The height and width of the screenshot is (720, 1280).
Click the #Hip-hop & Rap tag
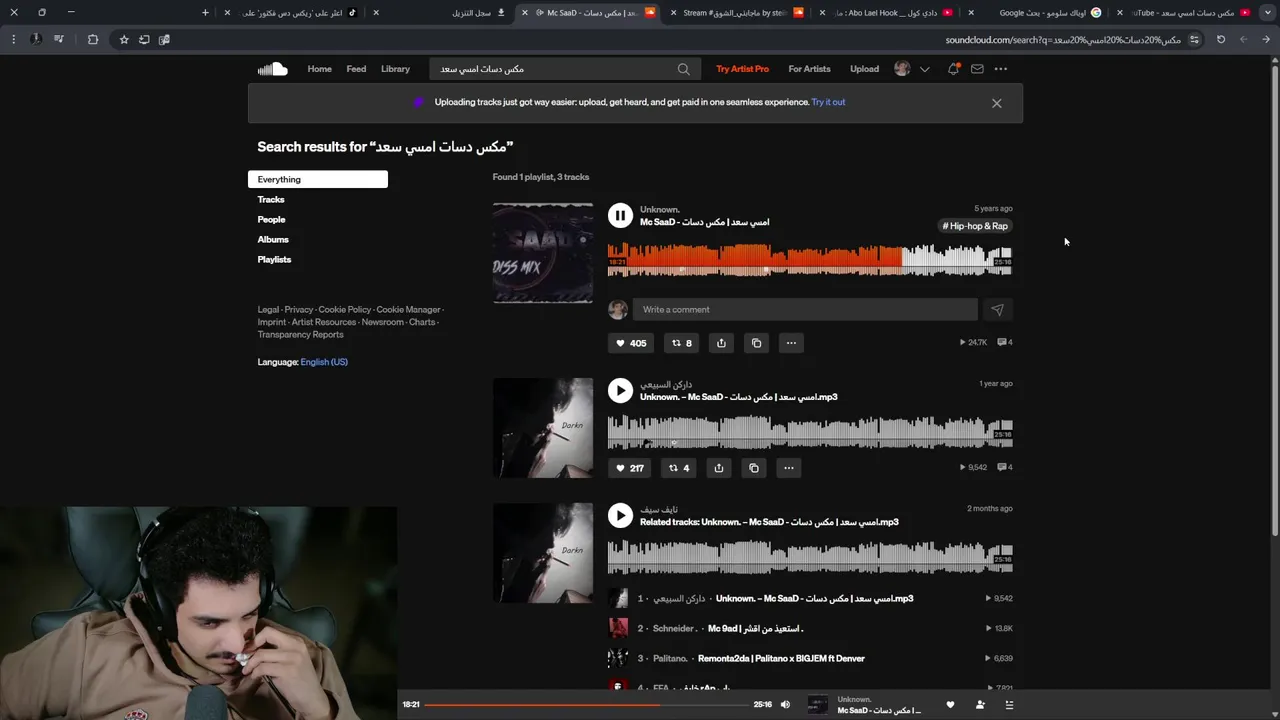[975, 226]
